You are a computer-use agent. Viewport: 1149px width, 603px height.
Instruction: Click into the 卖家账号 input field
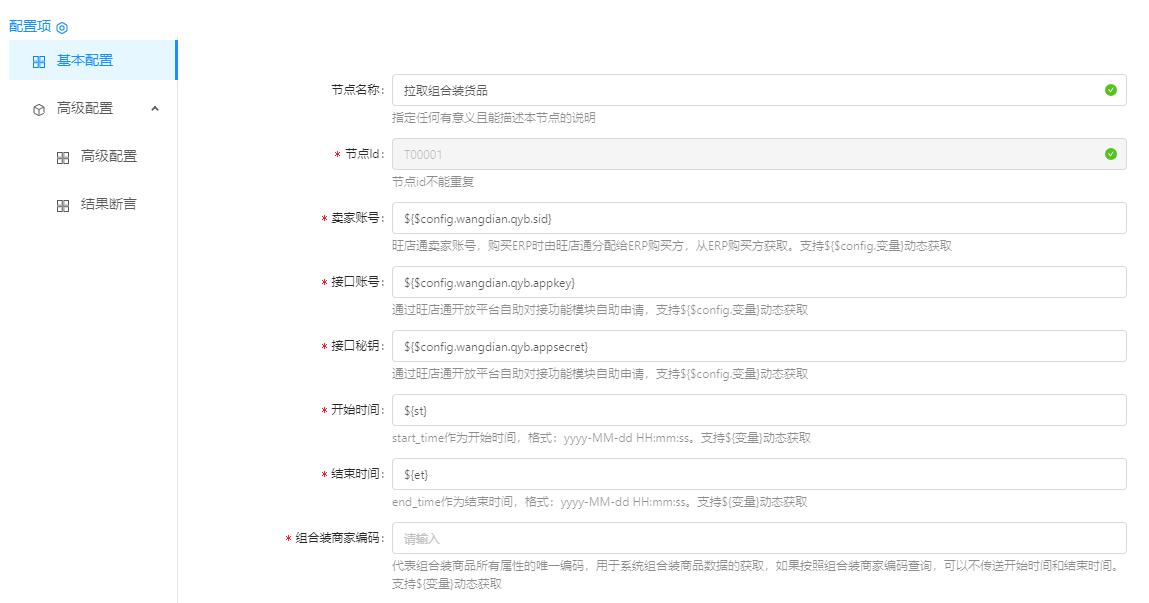pyautogui.click(x=758, y=218)
